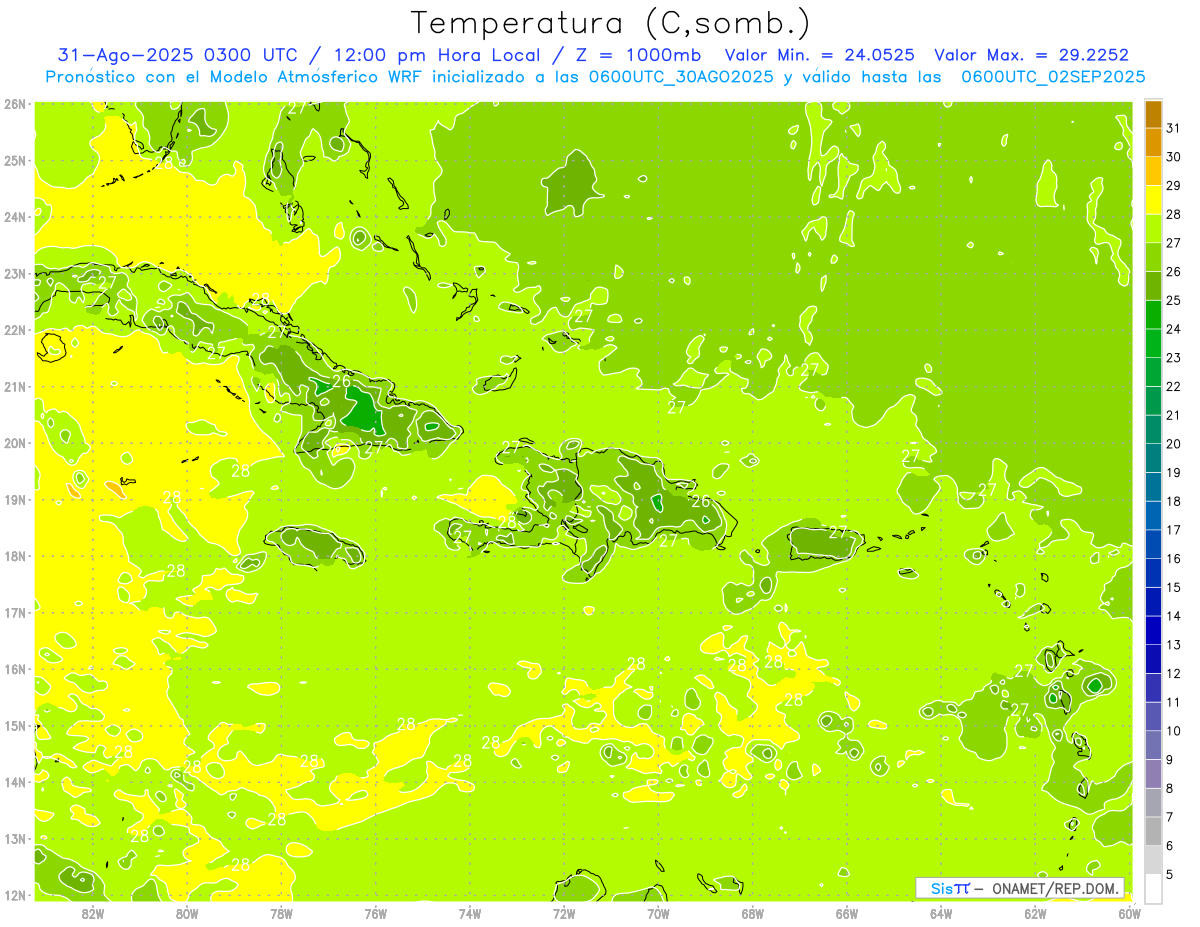Click the longitude label "68W"
The width and height of the screenshot is (1200, 927).
(753, 913)
